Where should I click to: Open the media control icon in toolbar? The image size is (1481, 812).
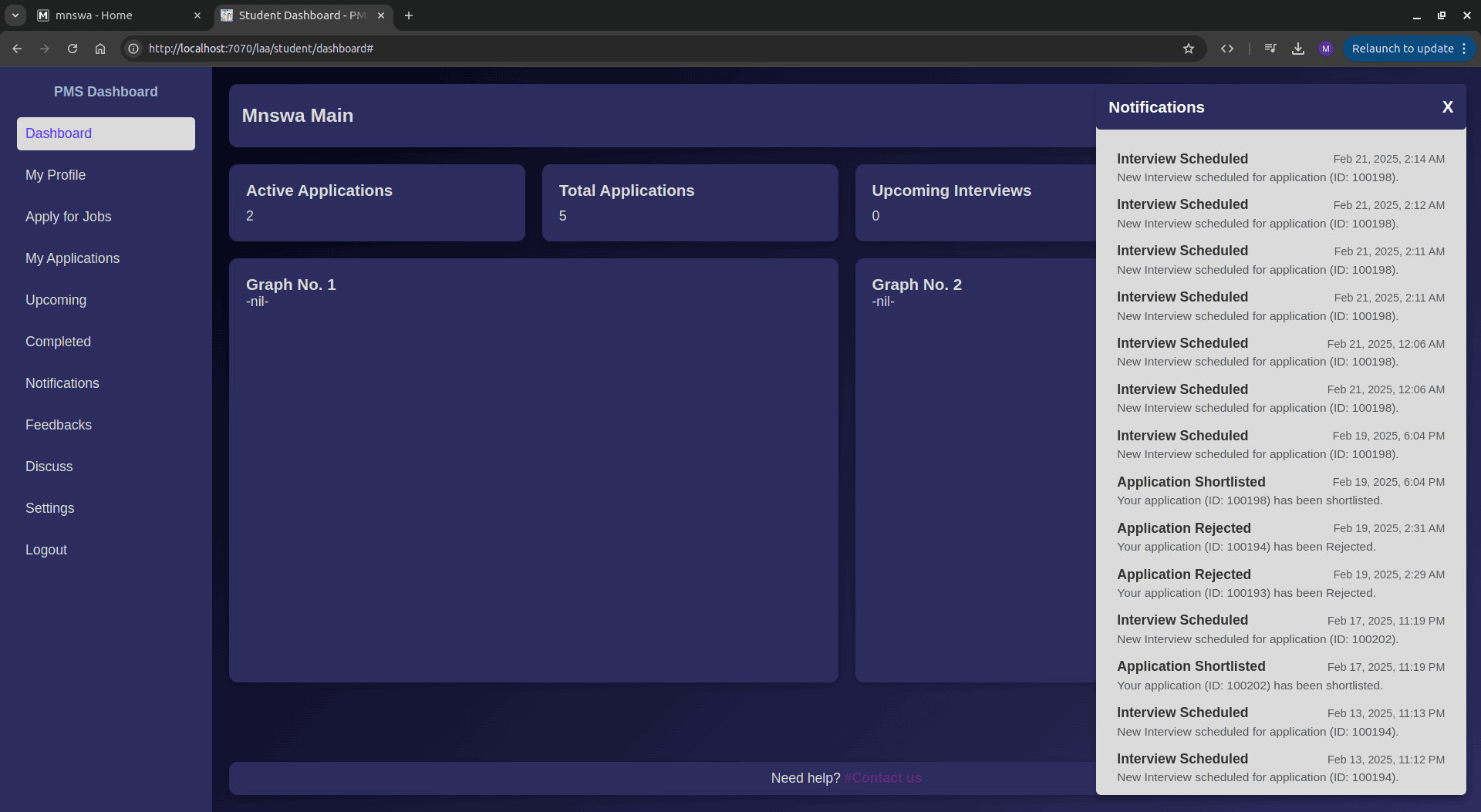1270,49
